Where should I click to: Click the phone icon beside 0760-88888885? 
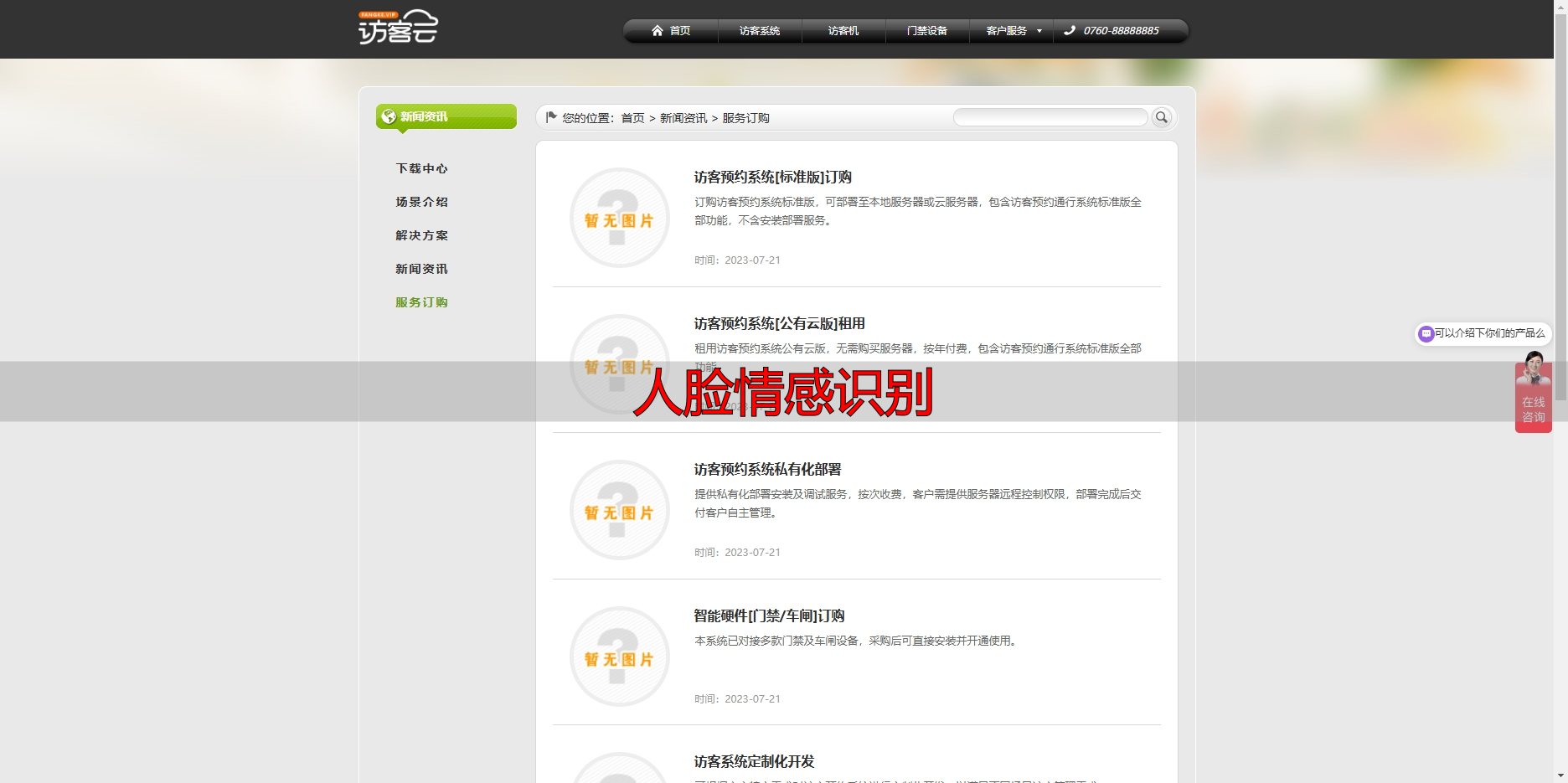(1070, 31)
